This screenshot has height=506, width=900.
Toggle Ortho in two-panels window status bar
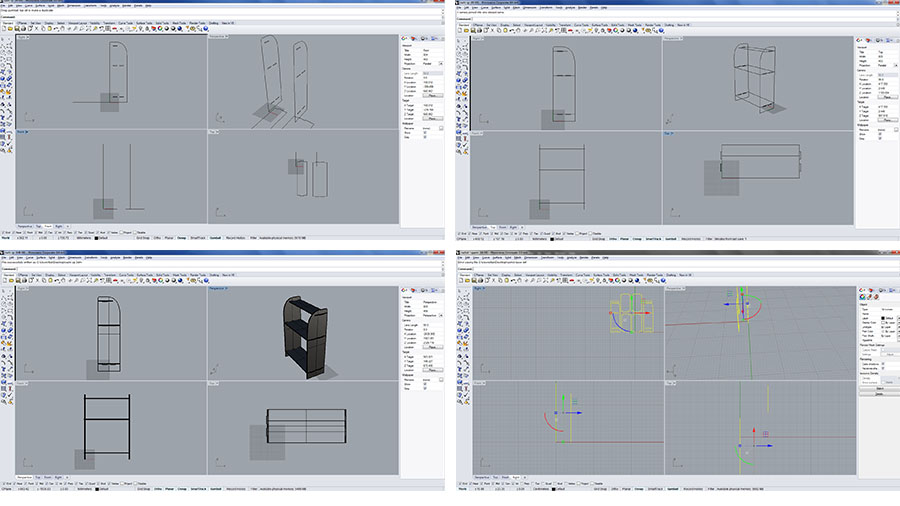157,238
